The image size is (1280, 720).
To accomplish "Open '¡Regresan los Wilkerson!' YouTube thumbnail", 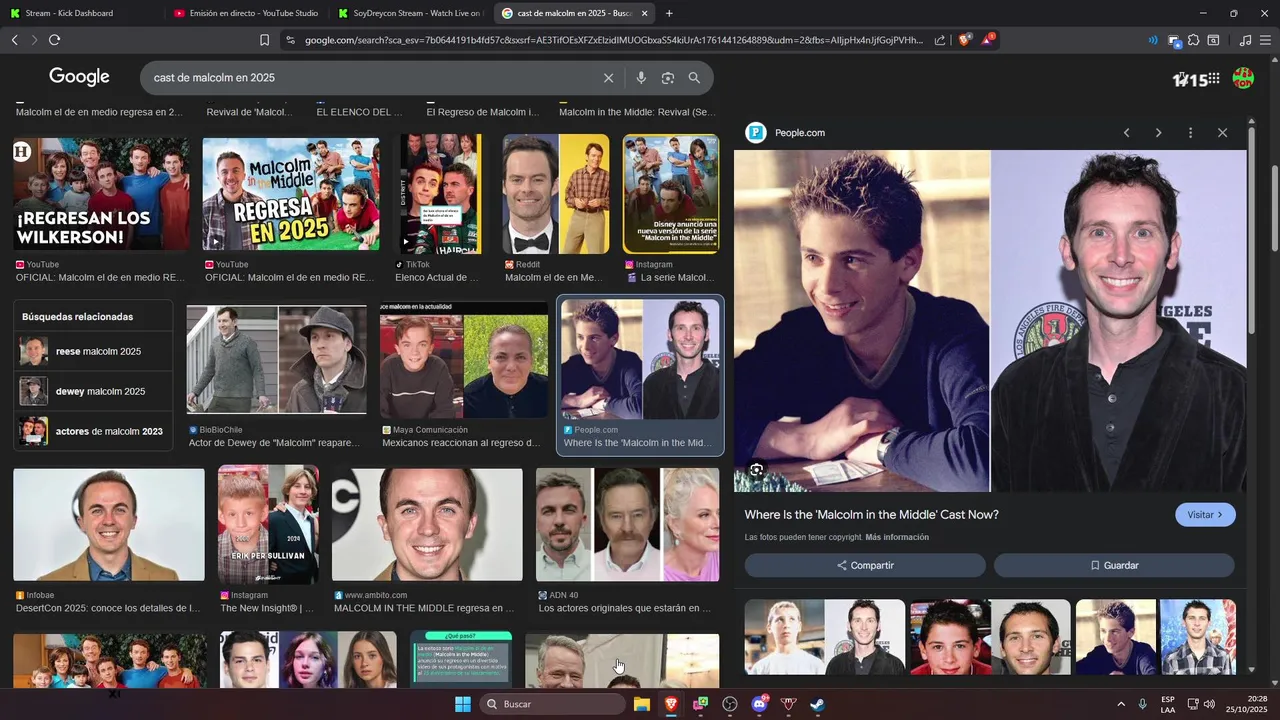I will click(101, 194).
